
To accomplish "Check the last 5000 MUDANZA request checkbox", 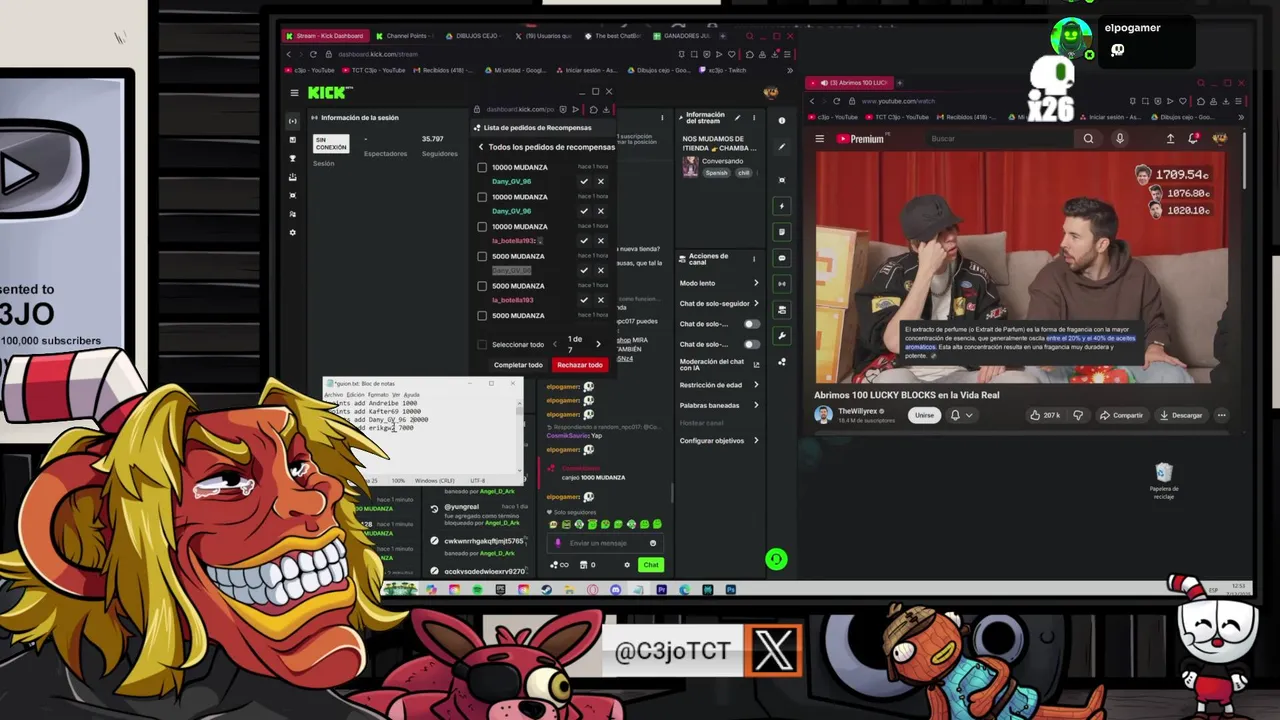I will point(482,316).
